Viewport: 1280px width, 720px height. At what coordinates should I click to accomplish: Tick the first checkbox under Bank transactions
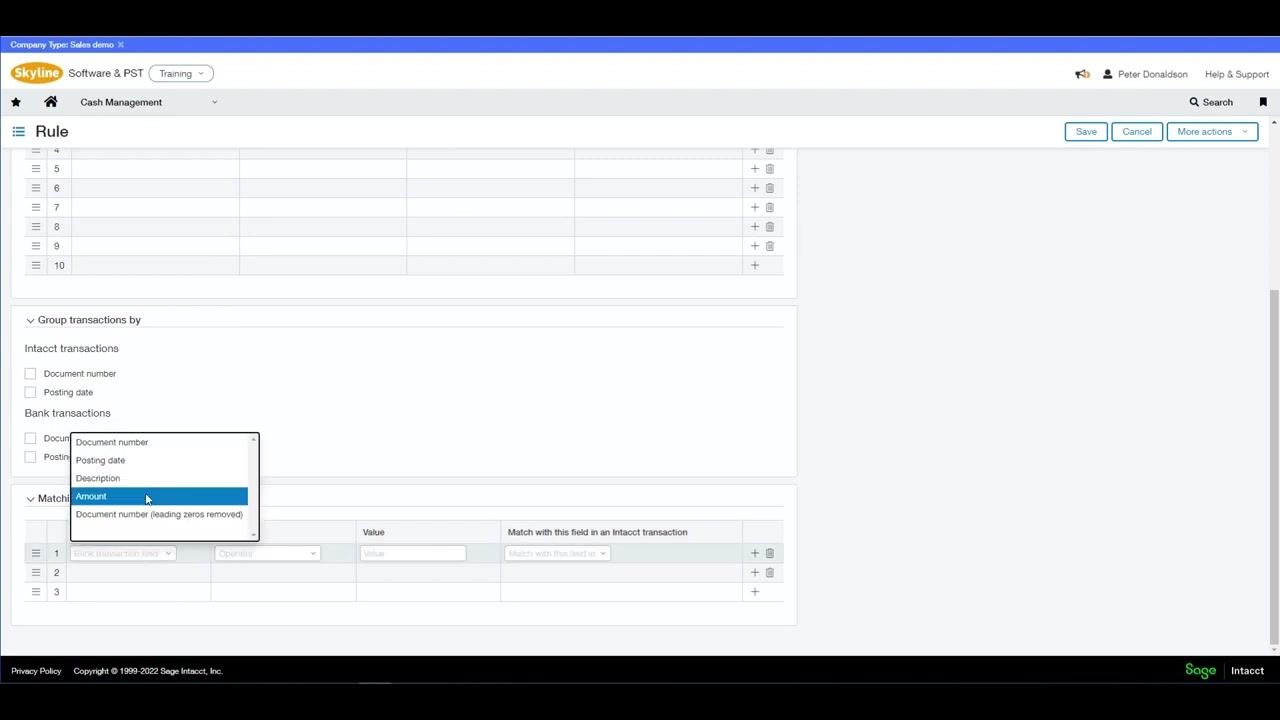[x=30, y=438]
